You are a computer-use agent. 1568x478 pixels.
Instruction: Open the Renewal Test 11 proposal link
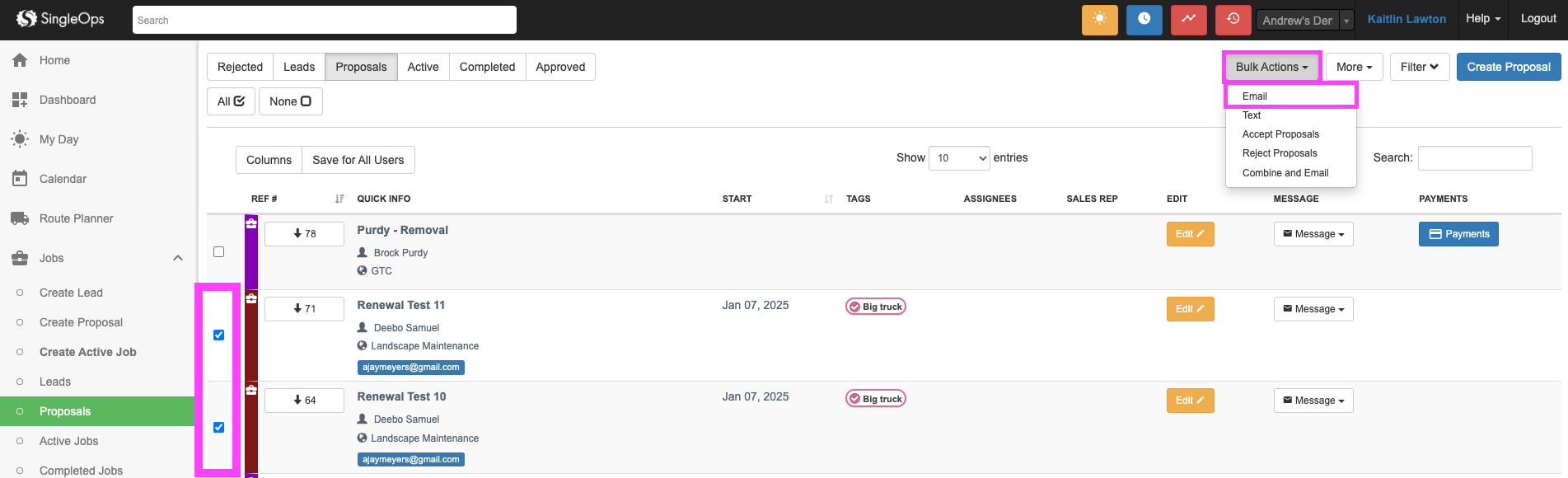[x=401, y=305]
